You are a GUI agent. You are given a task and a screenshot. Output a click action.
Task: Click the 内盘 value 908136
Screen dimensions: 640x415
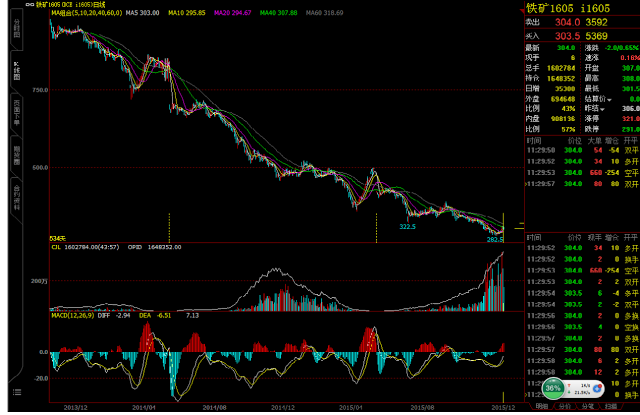tap(563, 119)
